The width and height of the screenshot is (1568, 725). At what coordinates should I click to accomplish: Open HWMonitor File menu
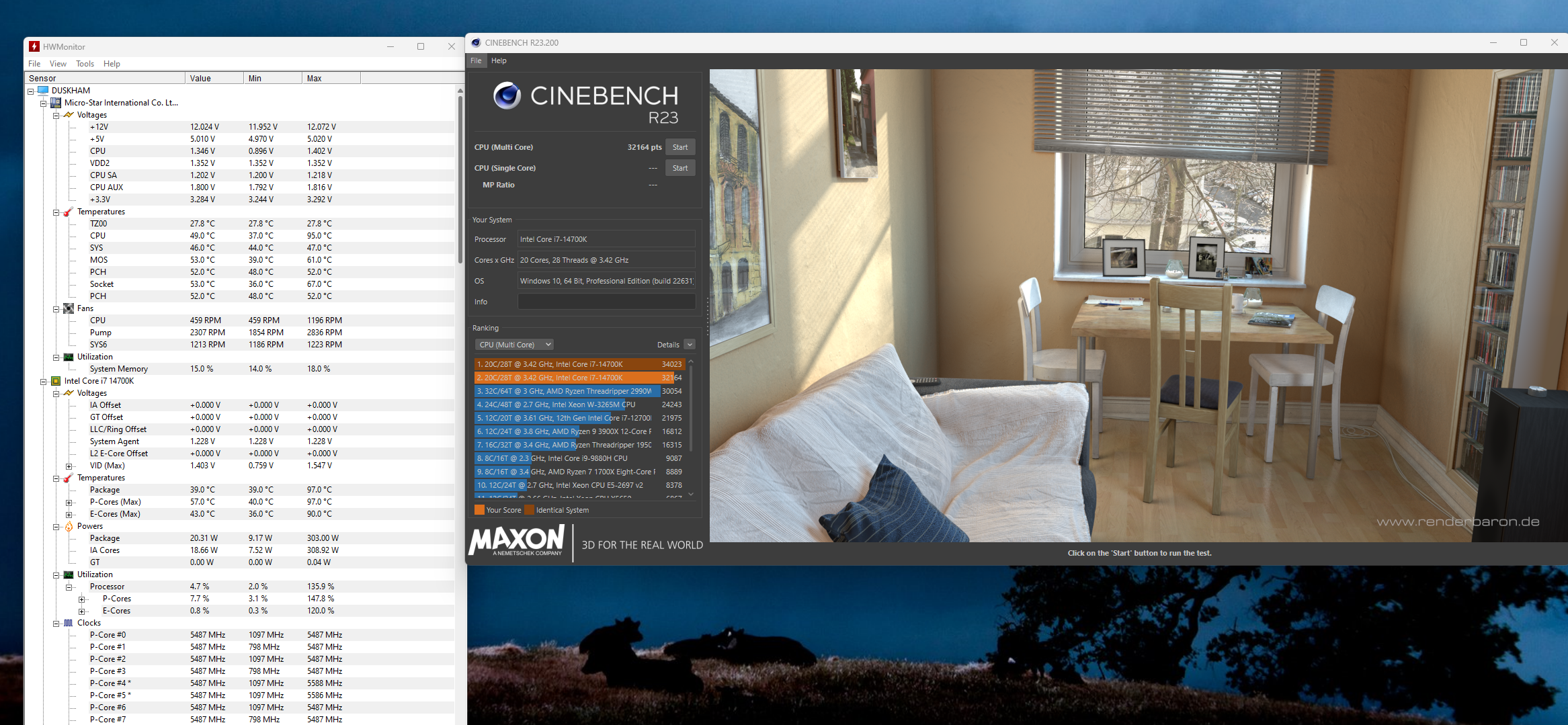pos(34,64)
